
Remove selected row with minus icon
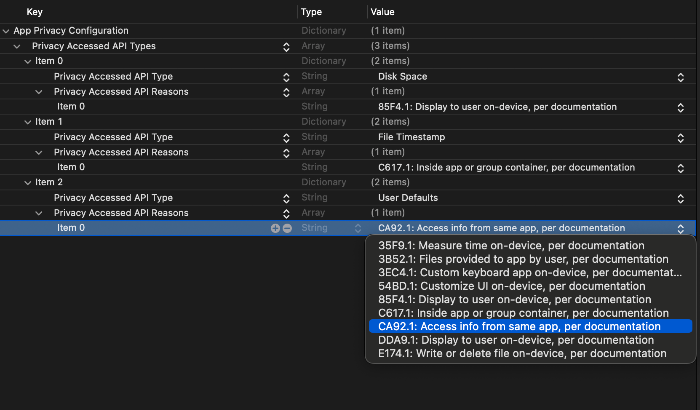pos(288,228)
